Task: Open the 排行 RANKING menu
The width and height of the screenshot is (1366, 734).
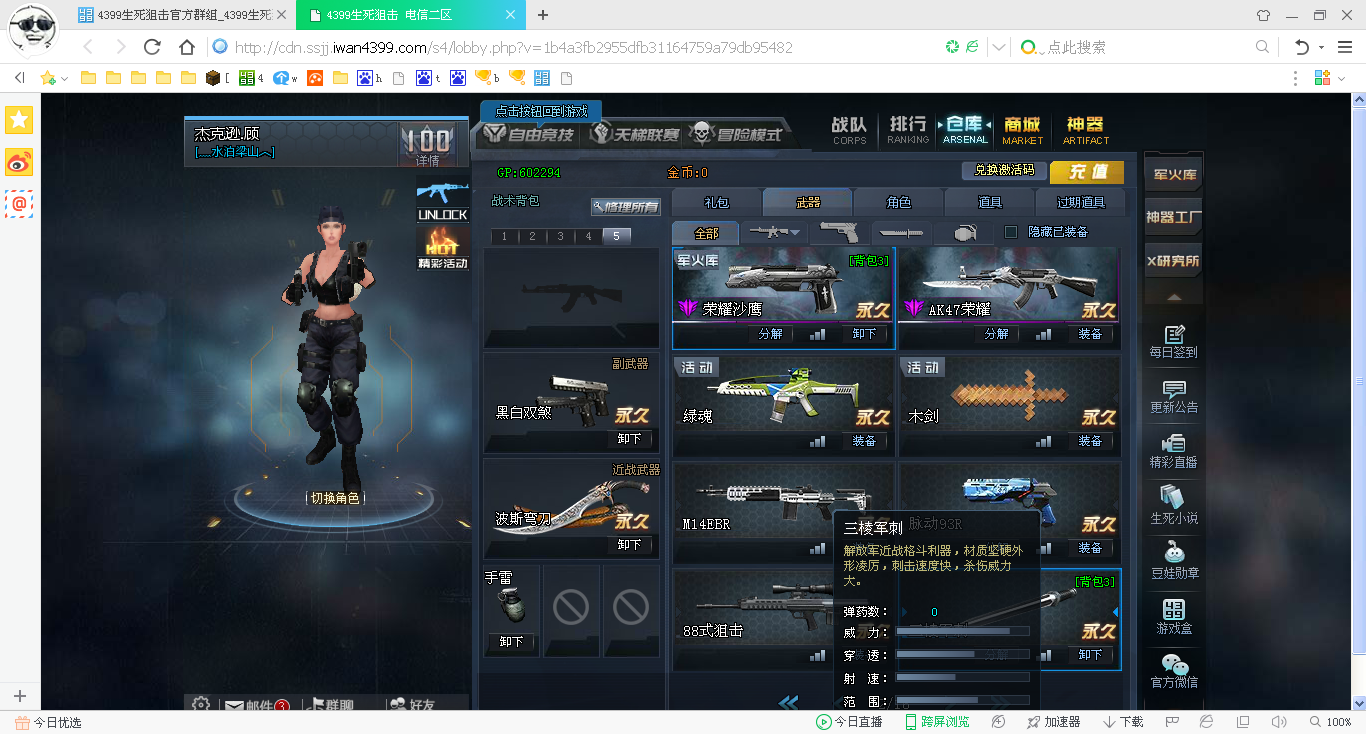Action: [908, 129]
